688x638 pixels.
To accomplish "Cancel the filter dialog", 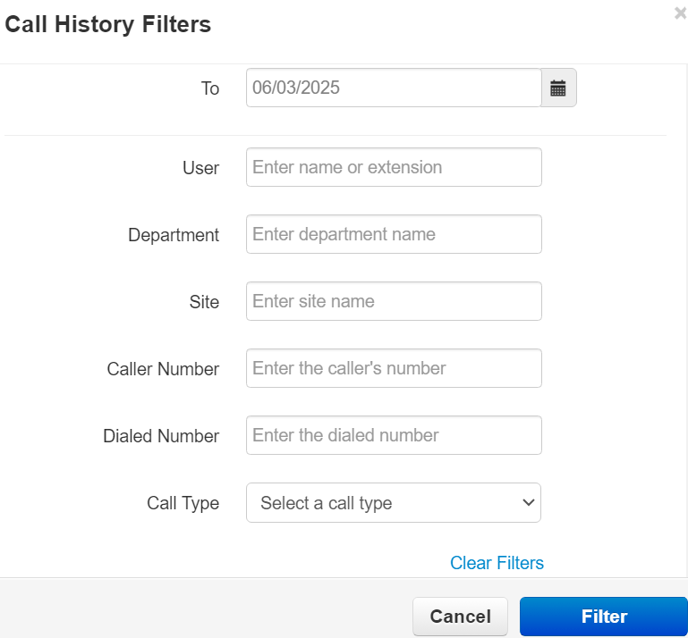I will (x=460, y=616).
